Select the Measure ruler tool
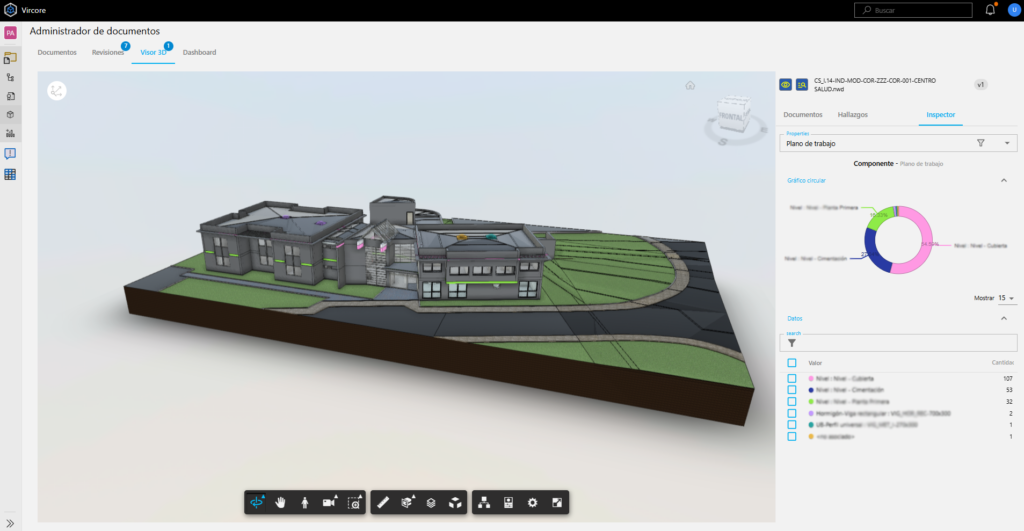Image resolution: width=1024 pixels, height=531 pixels. point(383,503)
